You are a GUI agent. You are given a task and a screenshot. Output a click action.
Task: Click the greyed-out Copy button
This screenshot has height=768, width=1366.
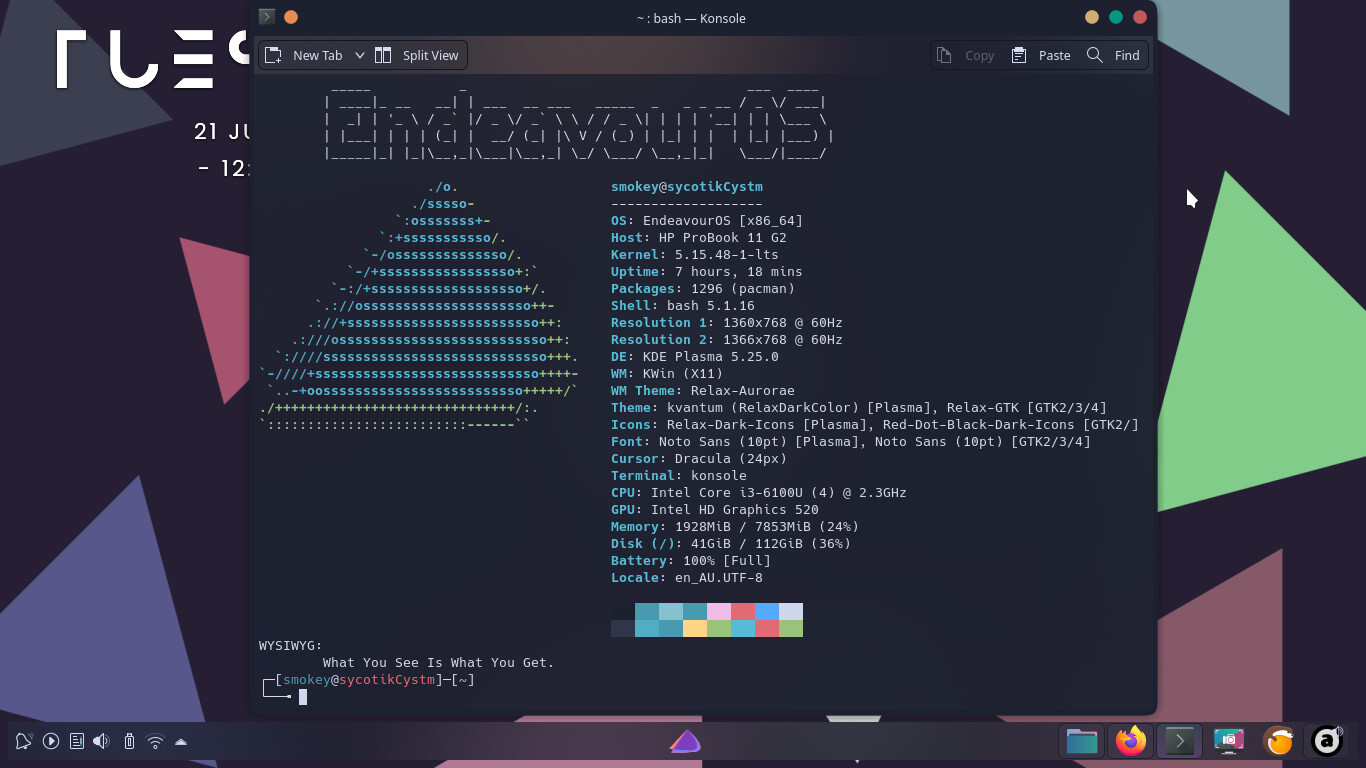[x=966, y=55]
